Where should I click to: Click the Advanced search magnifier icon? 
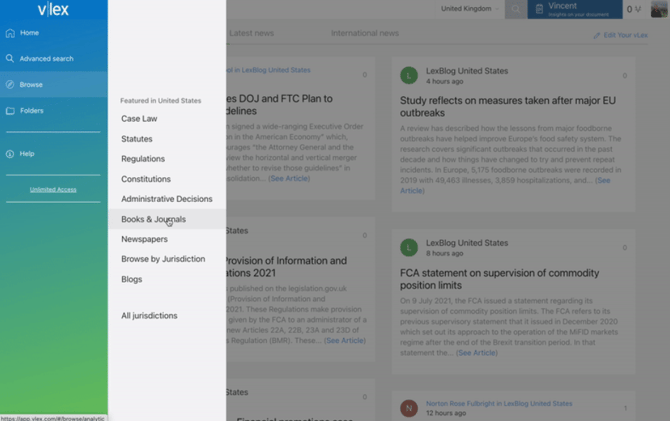tap(10, 58)
